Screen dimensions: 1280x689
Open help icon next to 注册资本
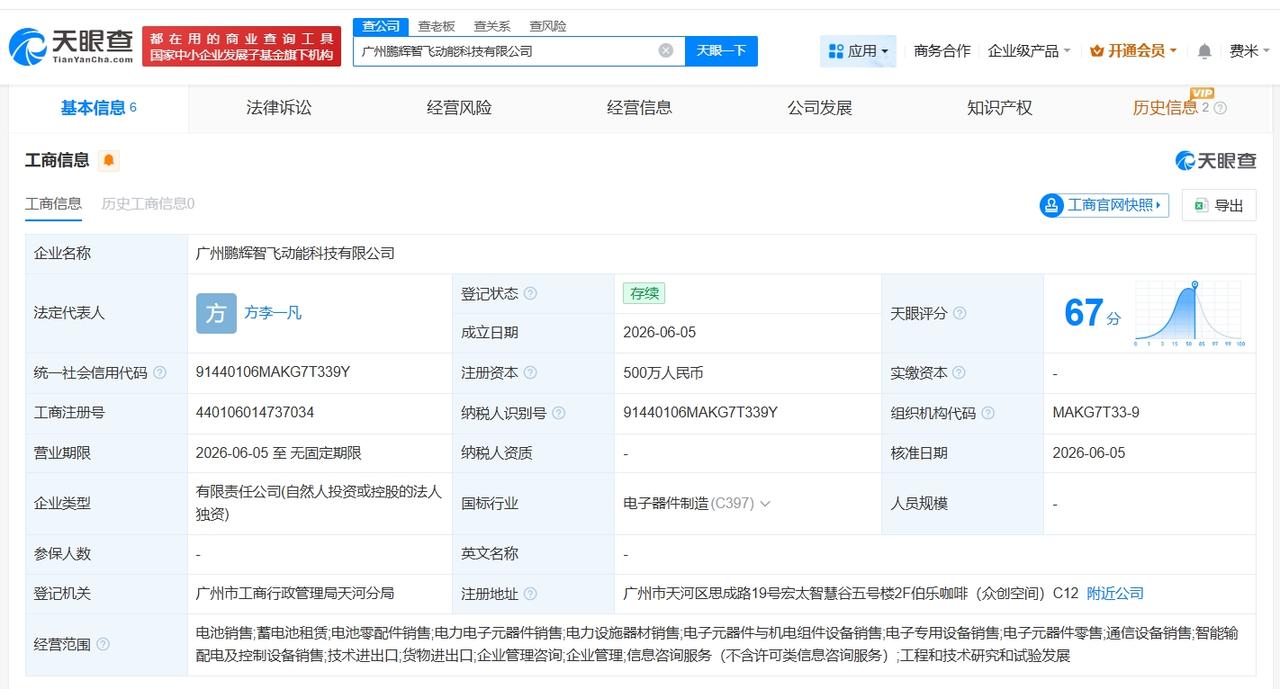(x=531, y=373)
